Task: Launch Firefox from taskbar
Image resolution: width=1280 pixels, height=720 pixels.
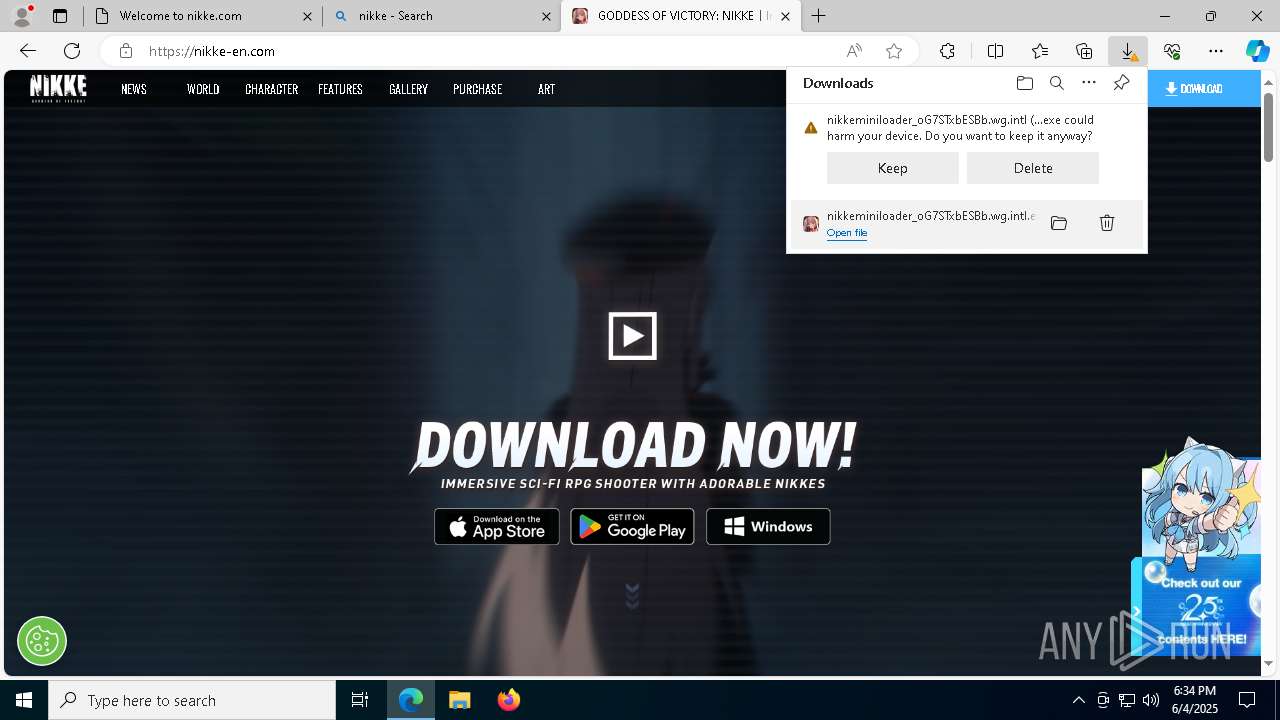Action: [509, 700]
